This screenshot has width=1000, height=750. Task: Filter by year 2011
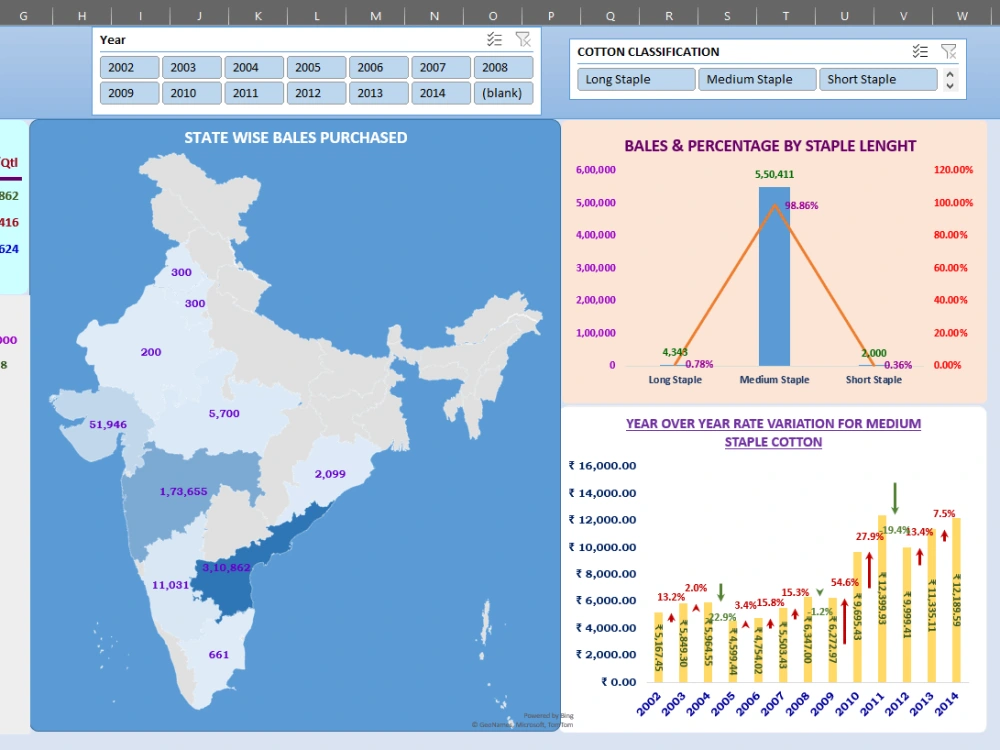point(254,93)
